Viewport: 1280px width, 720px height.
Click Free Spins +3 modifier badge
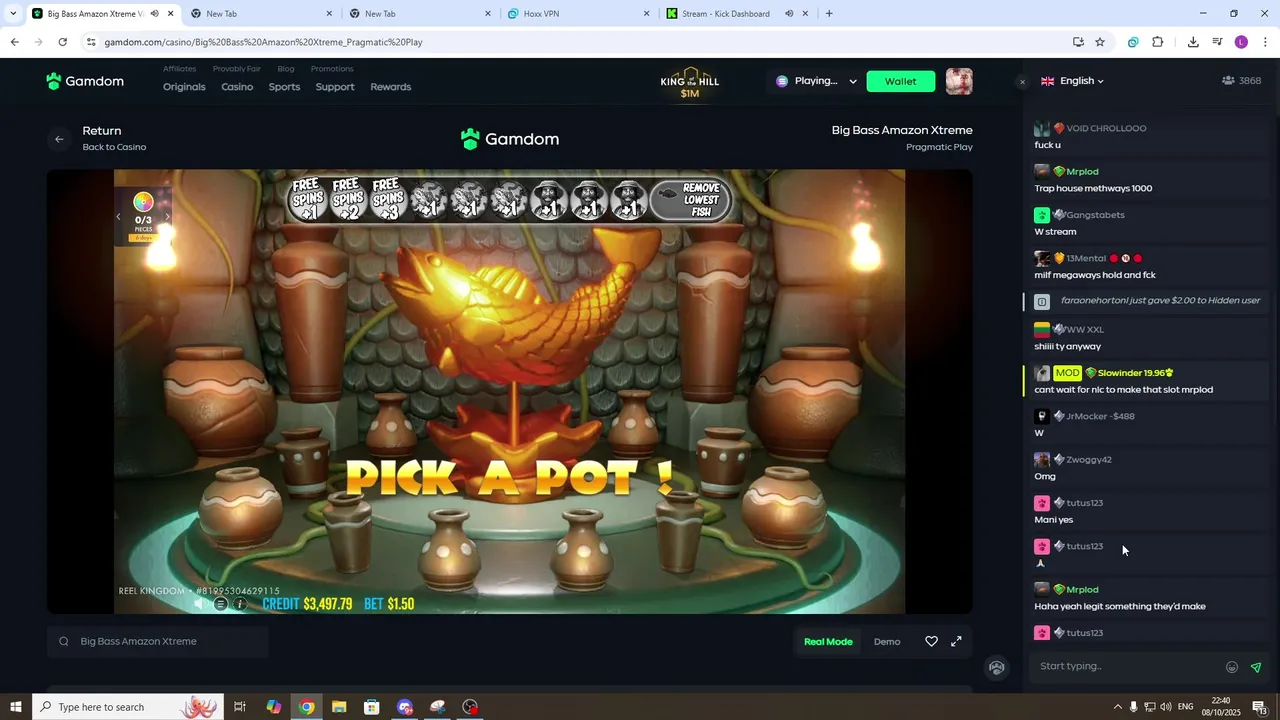click(x=387, y=199)
